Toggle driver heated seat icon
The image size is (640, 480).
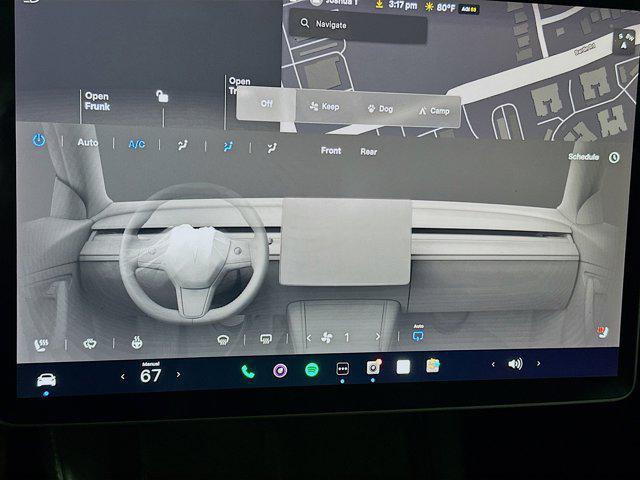coord(41,345)
